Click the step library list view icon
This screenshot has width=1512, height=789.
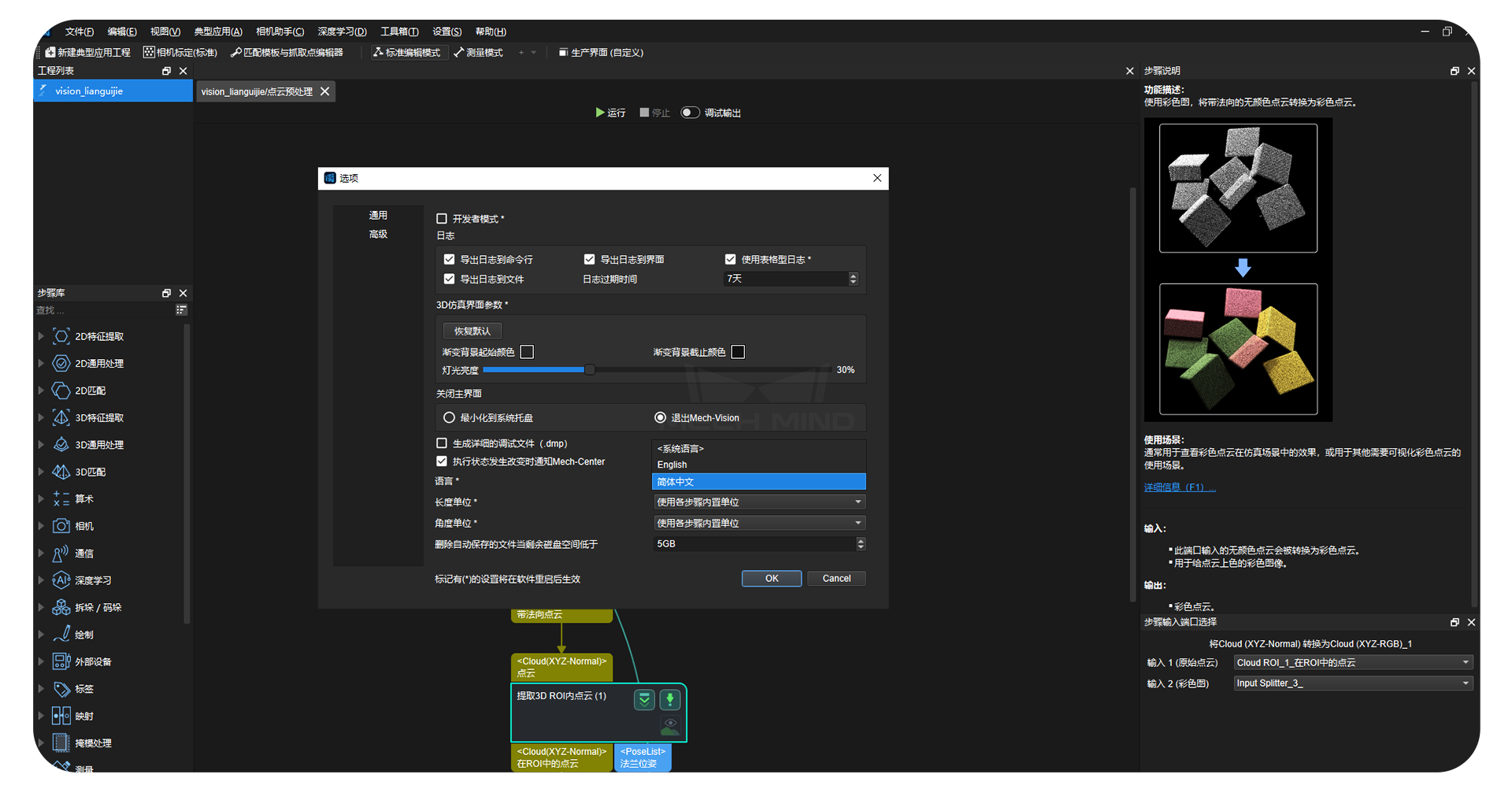click(x=181, y=310)
